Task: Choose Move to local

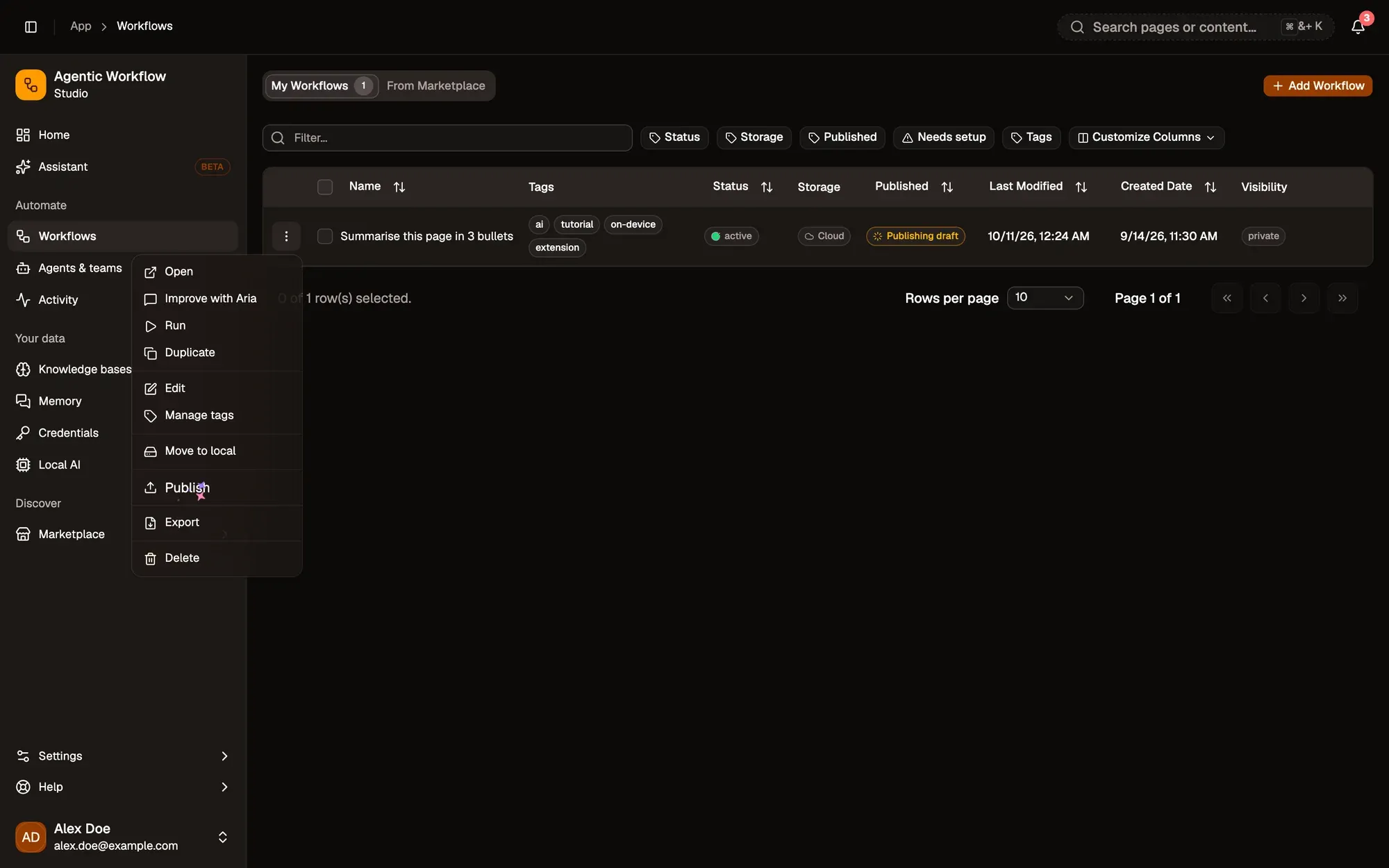Action: coord(217,451)
